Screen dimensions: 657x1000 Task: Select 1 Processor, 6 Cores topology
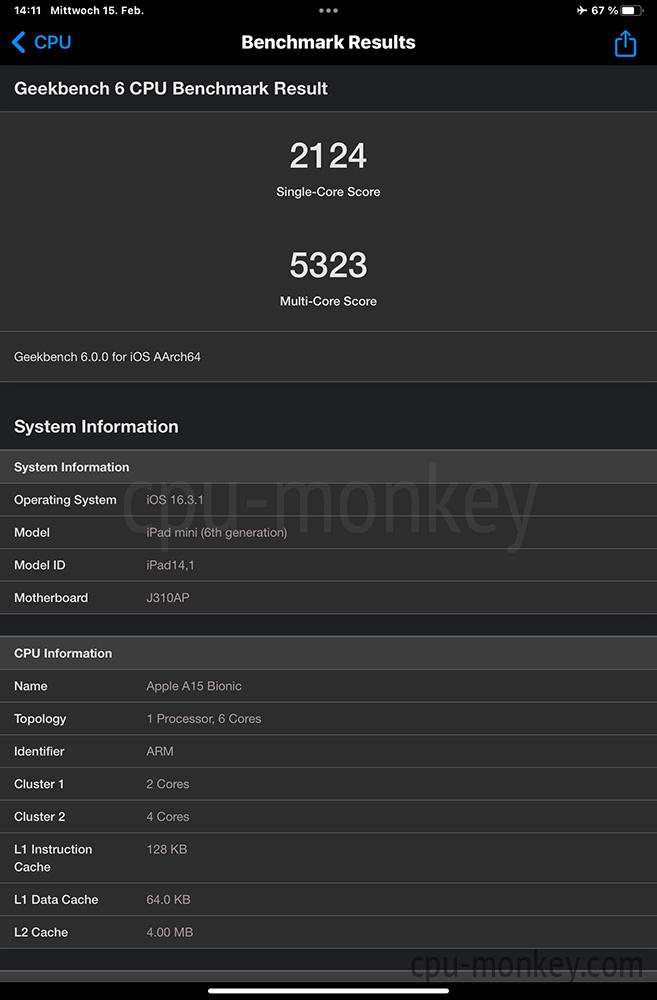(203, 718)
